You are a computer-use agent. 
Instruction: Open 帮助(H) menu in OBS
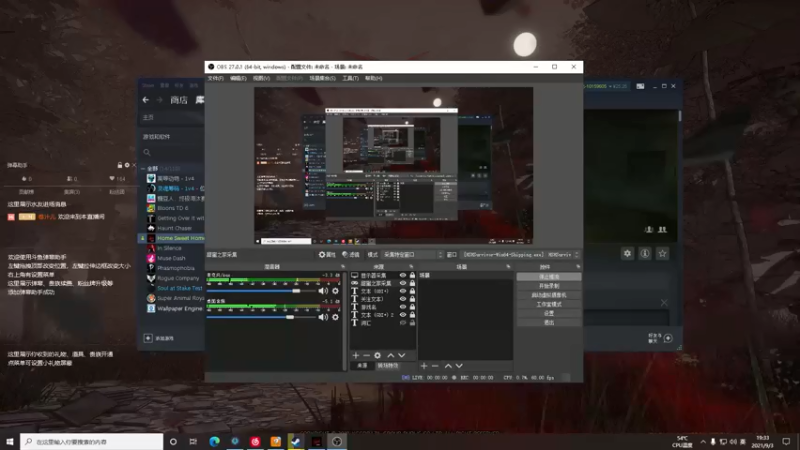click(x=373, y=78)
